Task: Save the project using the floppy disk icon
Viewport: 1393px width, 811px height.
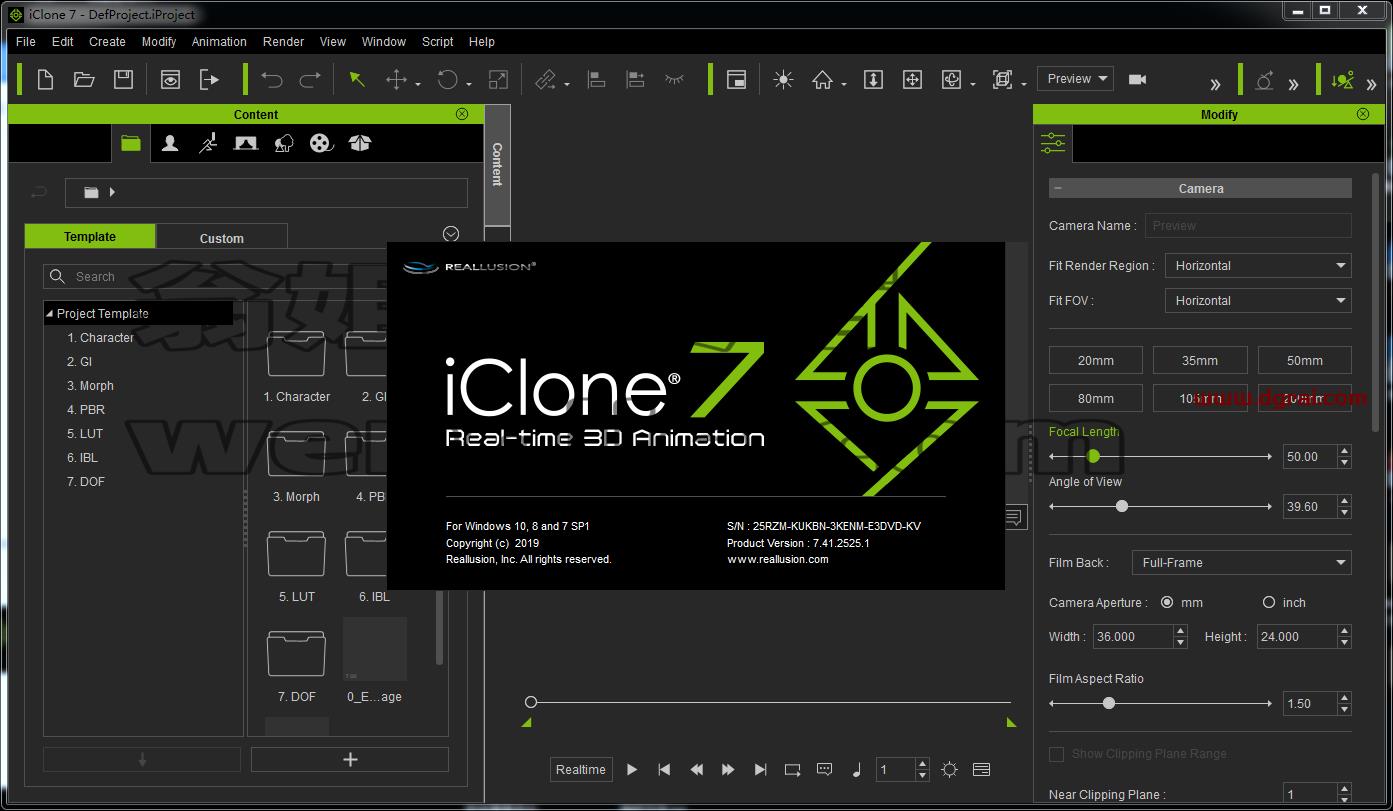Action: [x=123, y=80]
